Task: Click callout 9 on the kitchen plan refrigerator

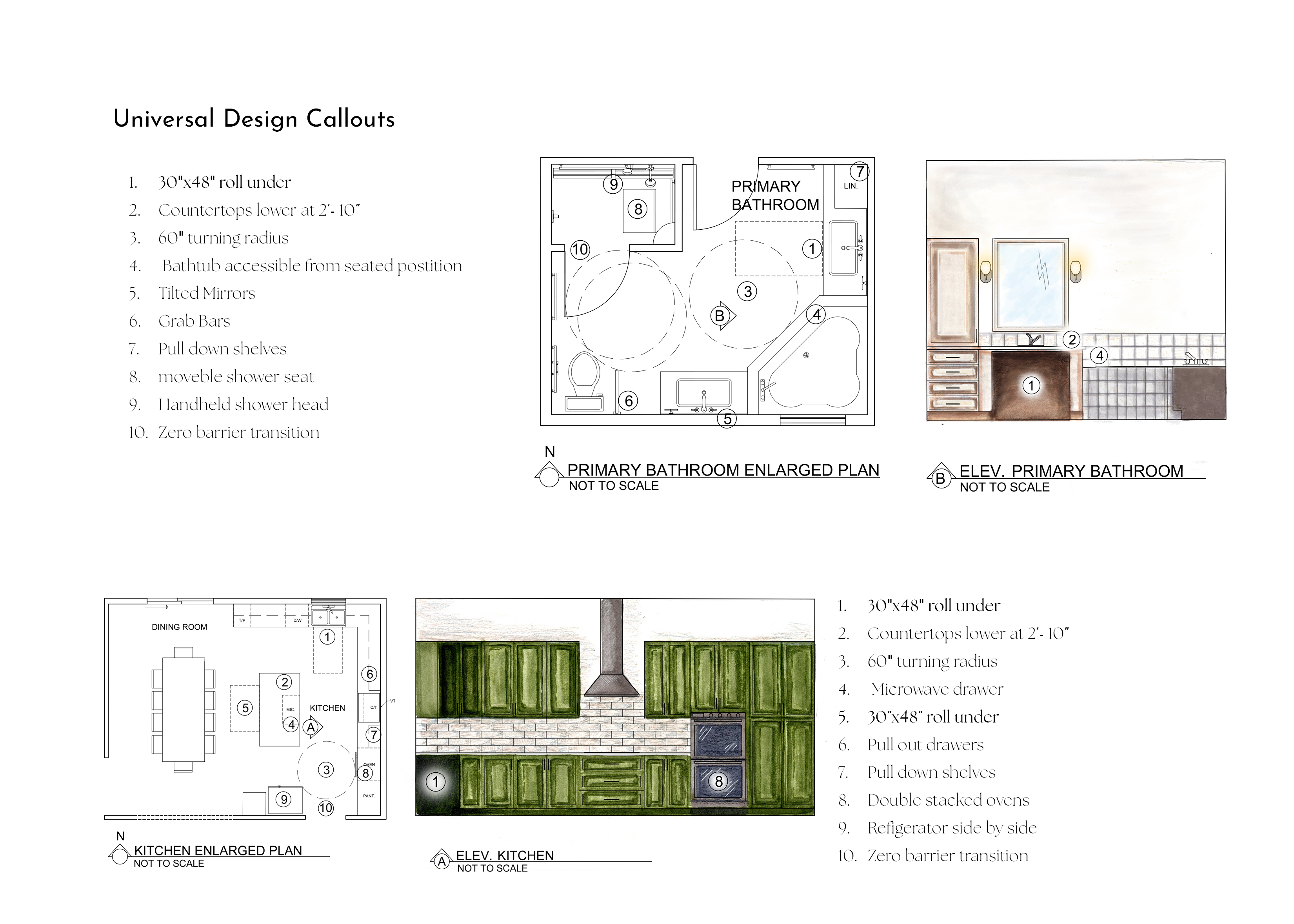Action: (284, 799)
